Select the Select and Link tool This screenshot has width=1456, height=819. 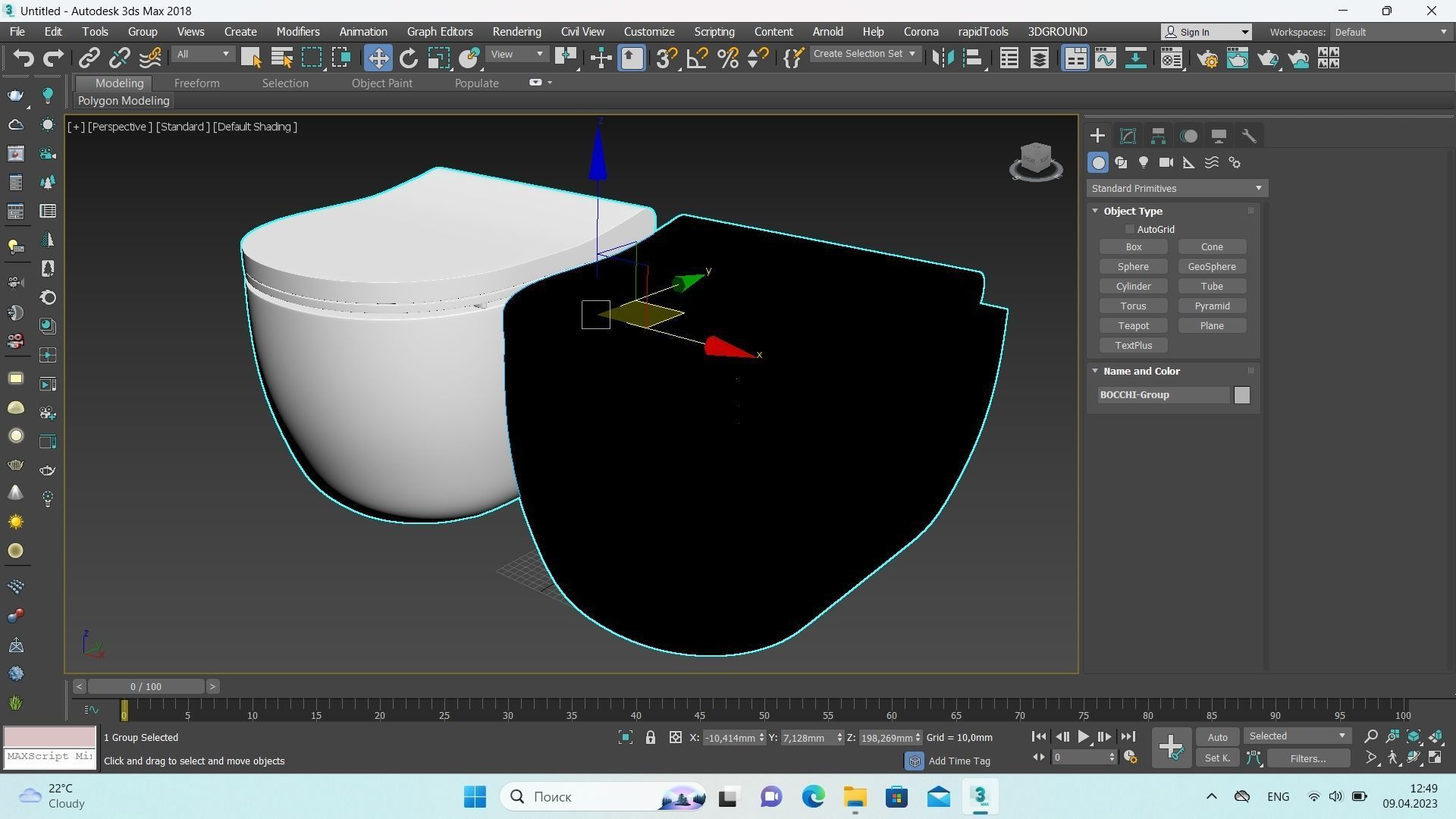89,58
